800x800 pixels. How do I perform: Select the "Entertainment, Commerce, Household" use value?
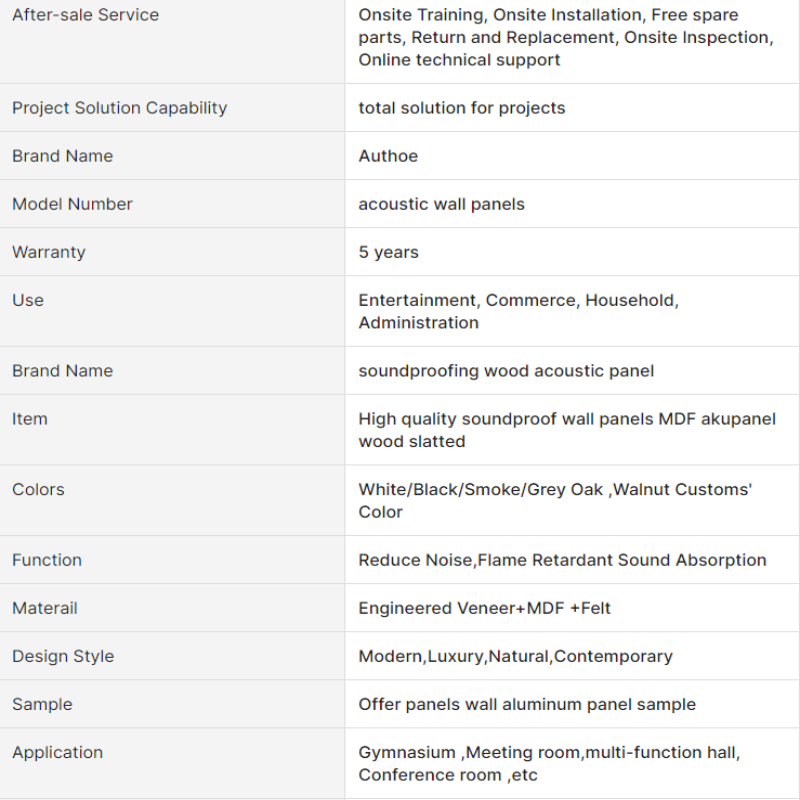point(518,300)
